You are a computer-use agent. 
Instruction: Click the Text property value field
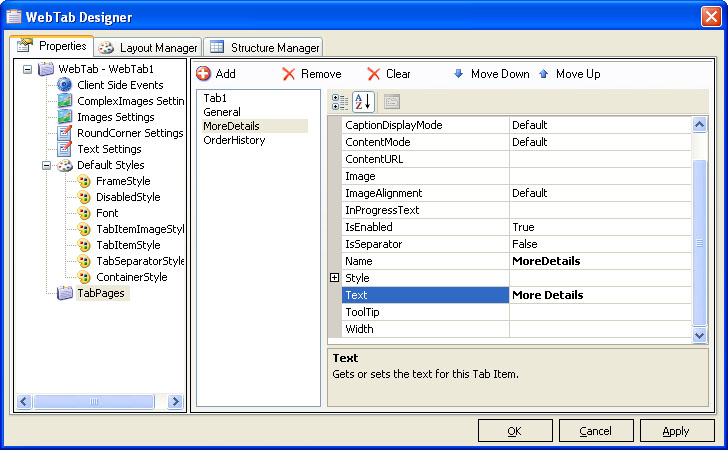coord(600,295)
